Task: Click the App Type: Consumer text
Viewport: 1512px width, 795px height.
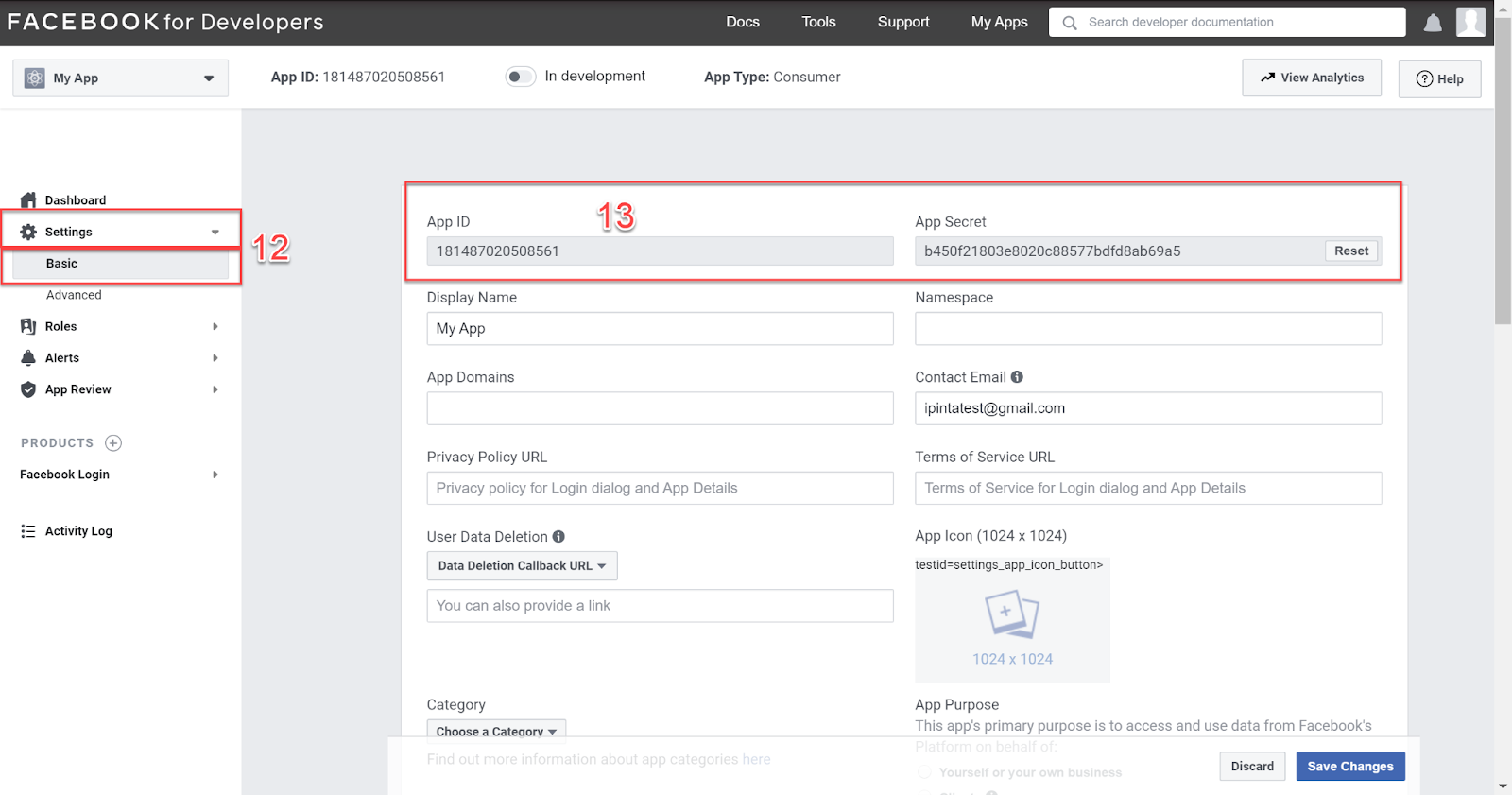Action: [772, 77]
